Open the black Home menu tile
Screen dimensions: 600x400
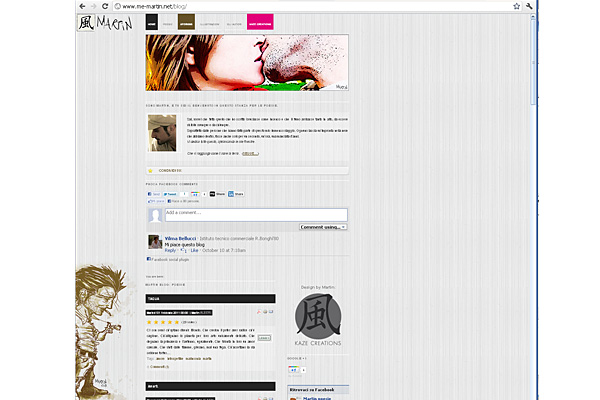click(x=152, y=22)
